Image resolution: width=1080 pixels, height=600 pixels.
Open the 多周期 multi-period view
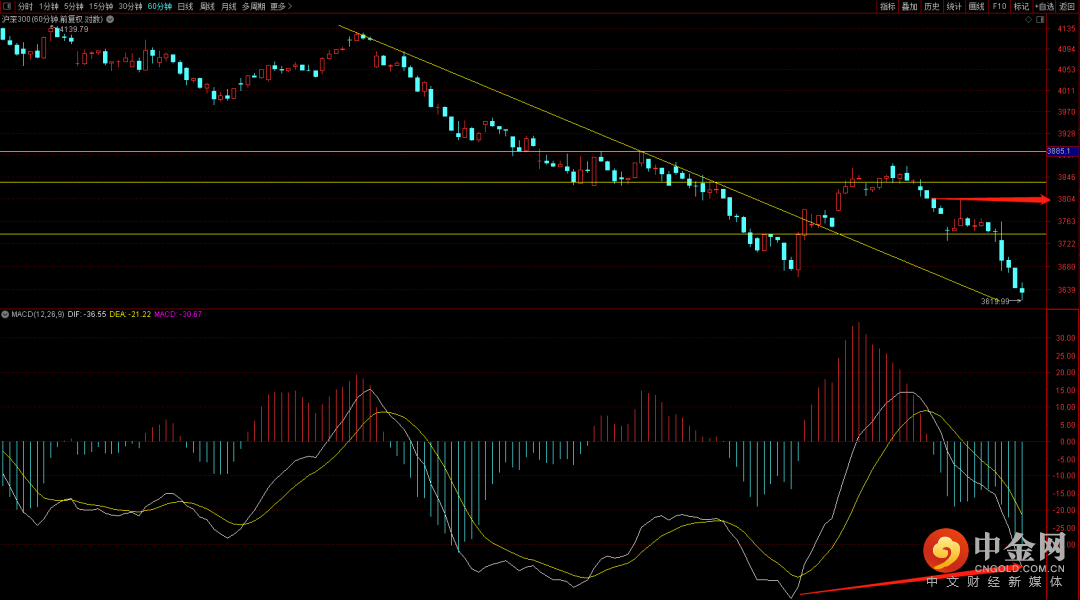tap(253, 6)
